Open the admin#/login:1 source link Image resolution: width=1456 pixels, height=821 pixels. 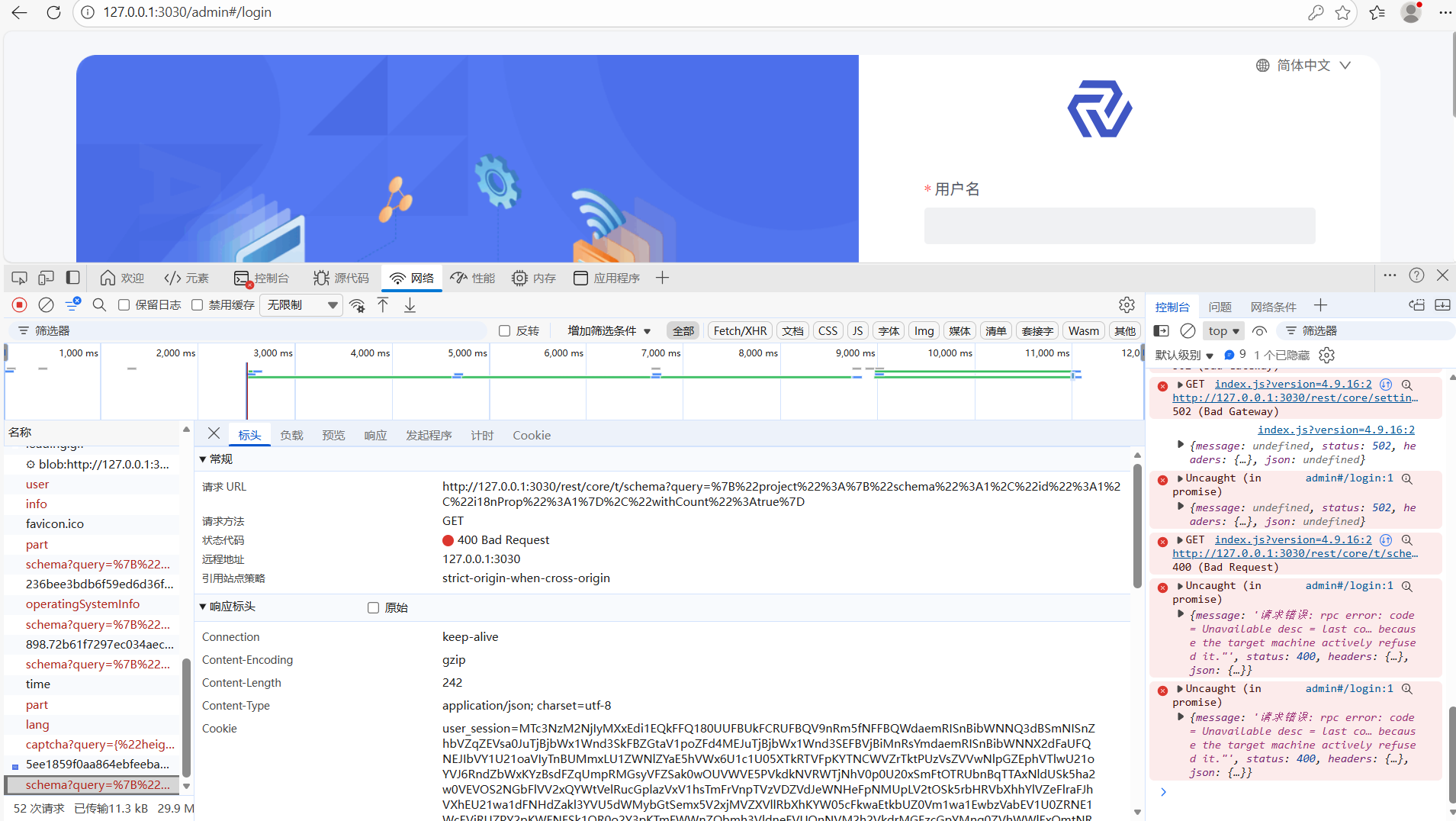coord(1348,478)
